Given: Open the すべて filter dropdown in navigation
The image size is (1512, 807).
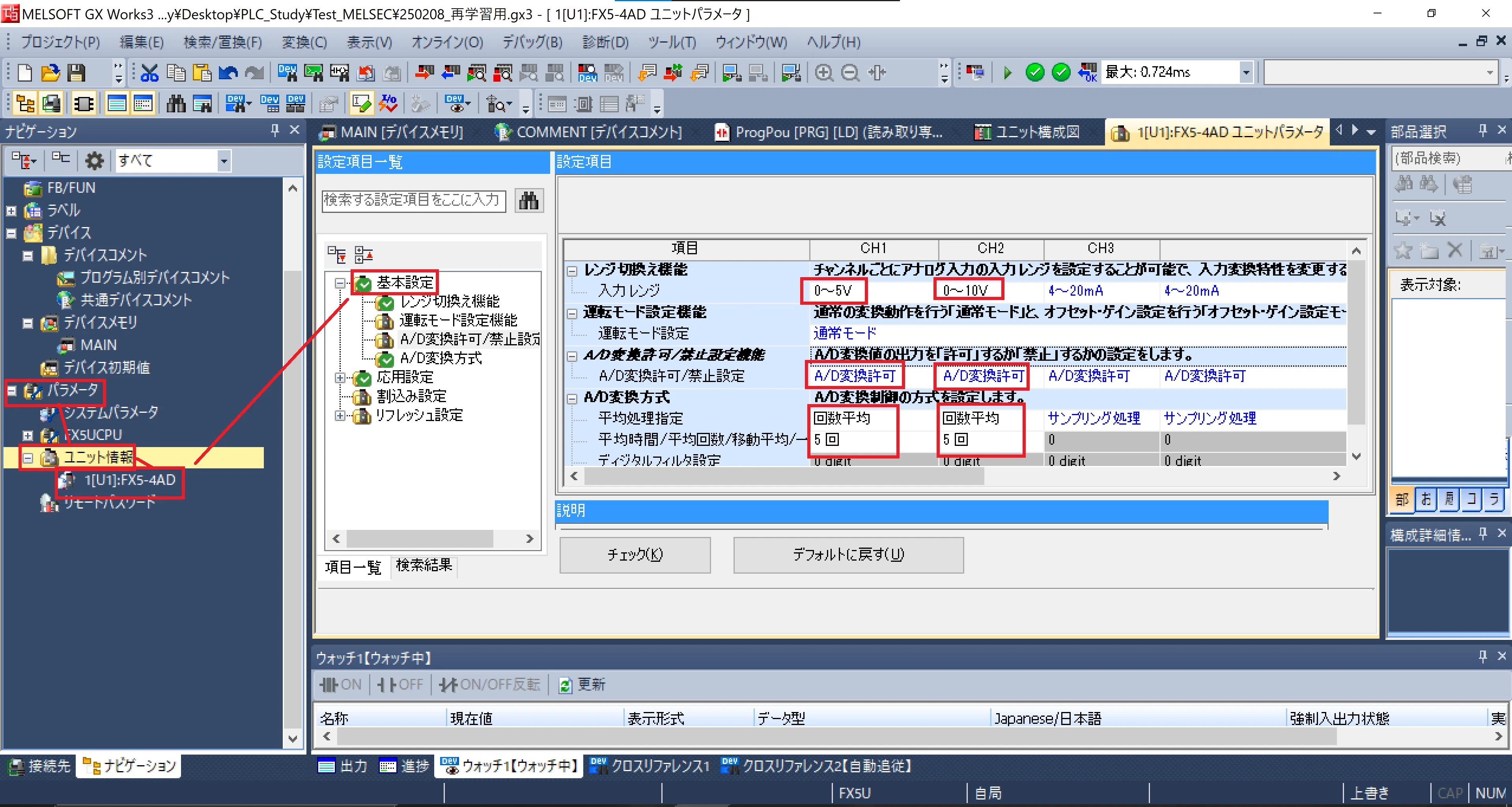Looking at the screenshot, I should pos(224,160).
